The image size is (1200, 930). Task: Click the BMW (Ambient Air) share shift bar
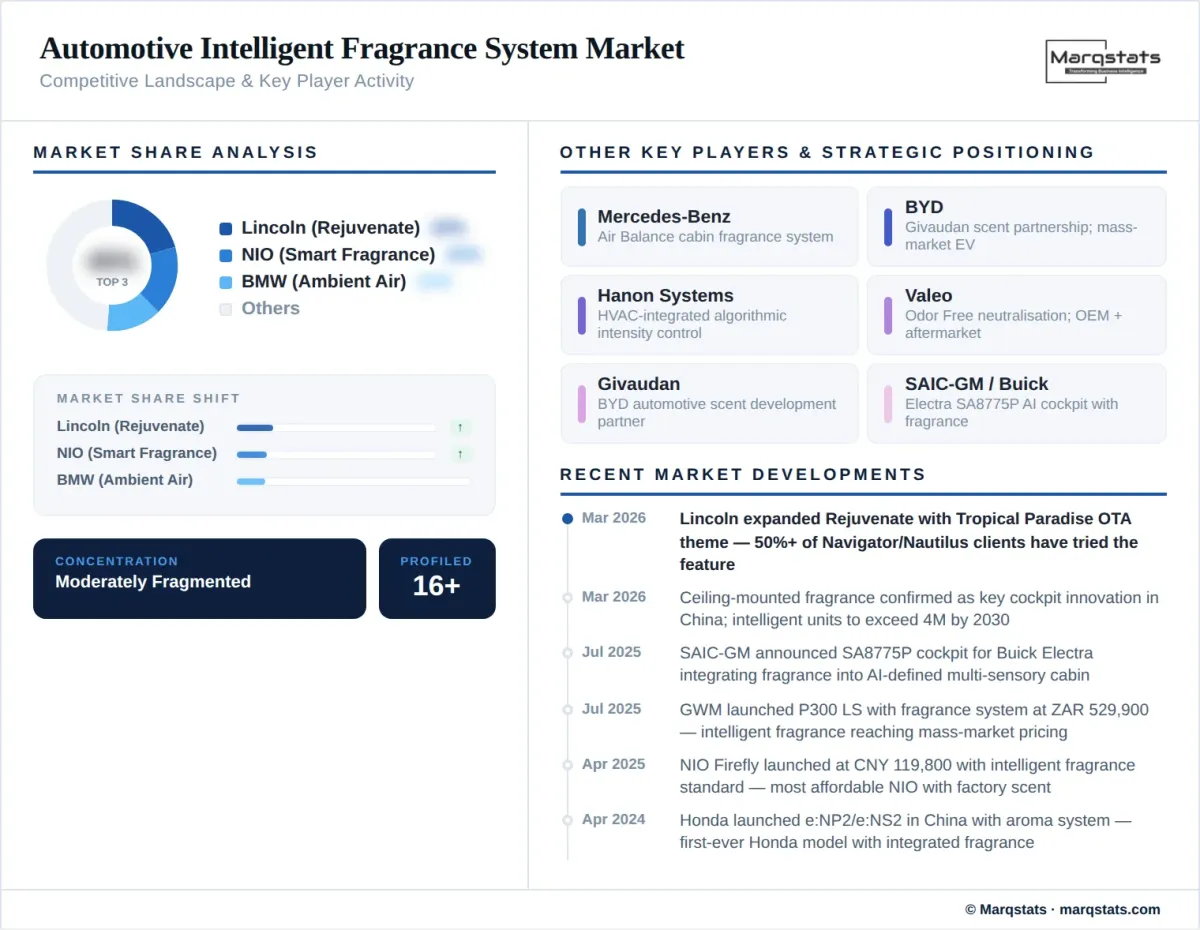coord(353,481)
